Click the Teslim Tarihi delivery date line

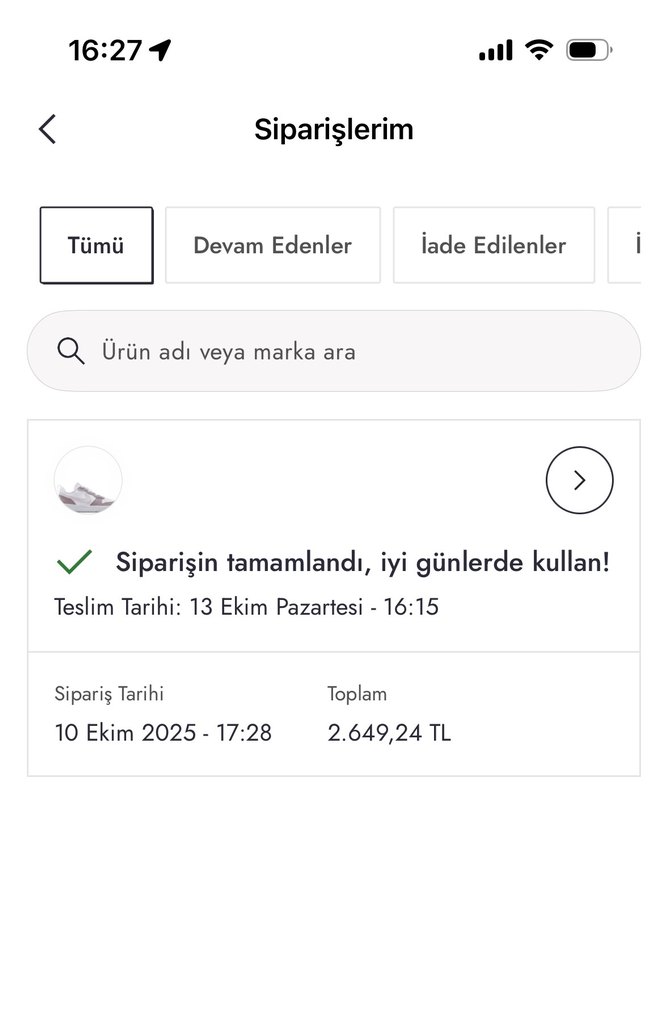(246, 607)
